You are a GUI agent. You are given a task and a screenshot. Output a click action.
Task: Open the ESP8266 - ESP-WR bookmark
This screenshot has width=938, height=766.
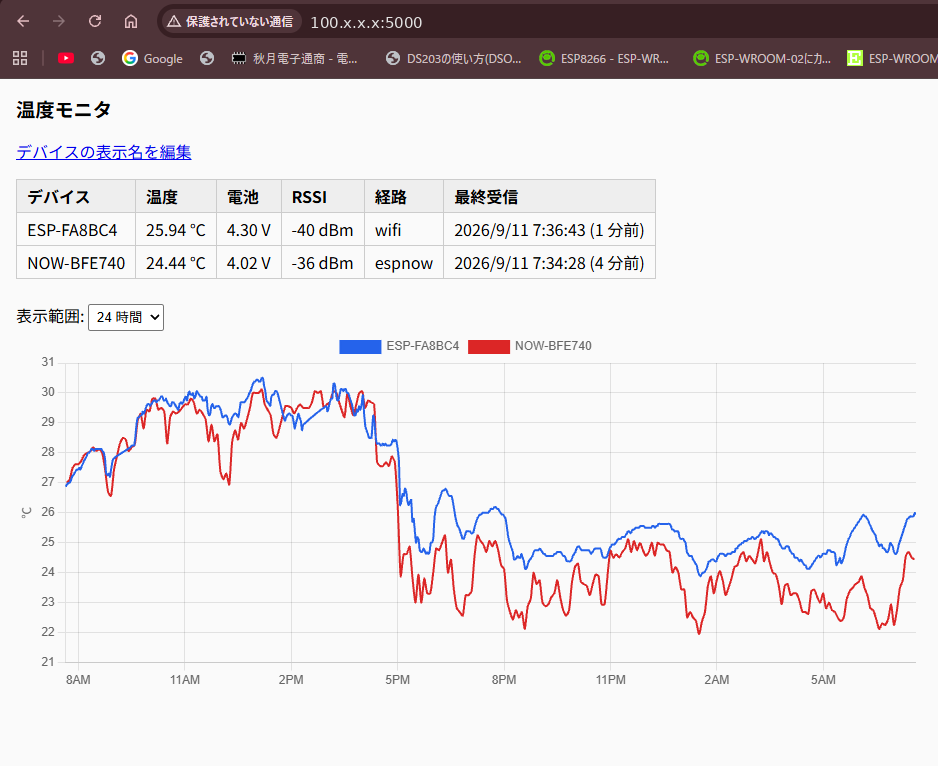(604, 58)
